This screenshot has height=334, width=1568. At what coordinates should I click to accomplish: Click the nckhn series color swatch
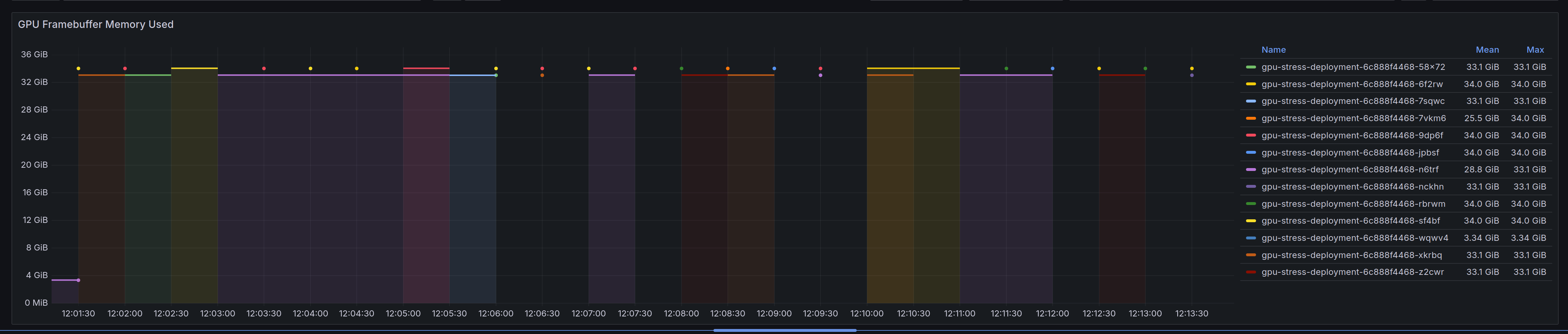coord(1251,186)
